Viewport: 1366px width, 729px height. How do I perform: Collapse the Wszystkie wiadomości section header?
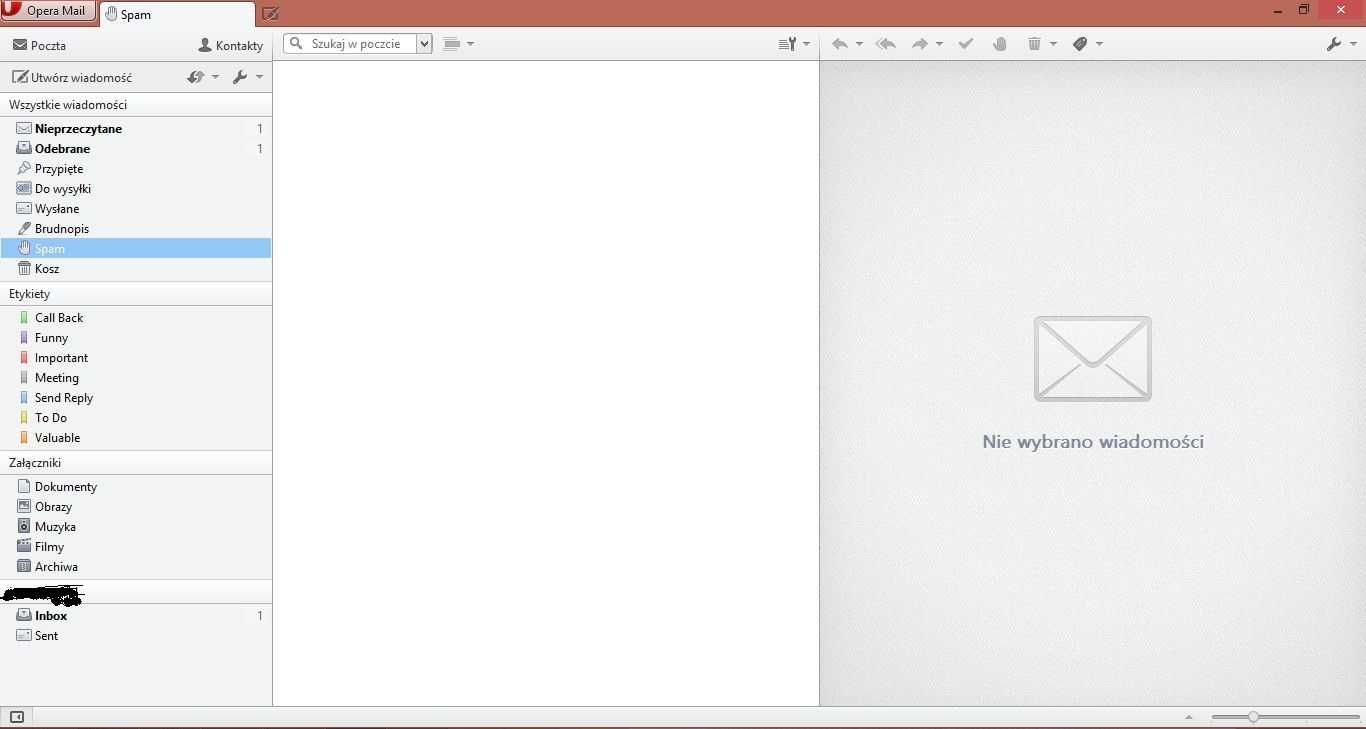coord(136,104)
